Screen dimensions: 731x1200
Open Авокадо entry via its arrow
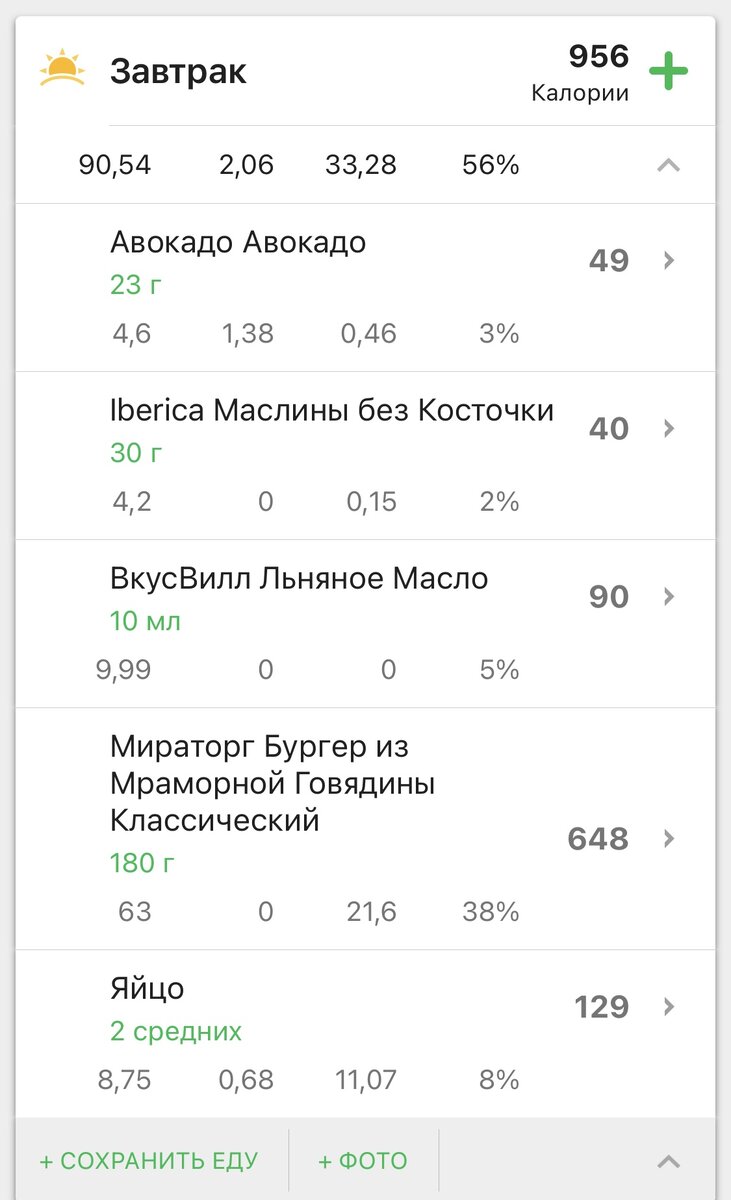669,261
